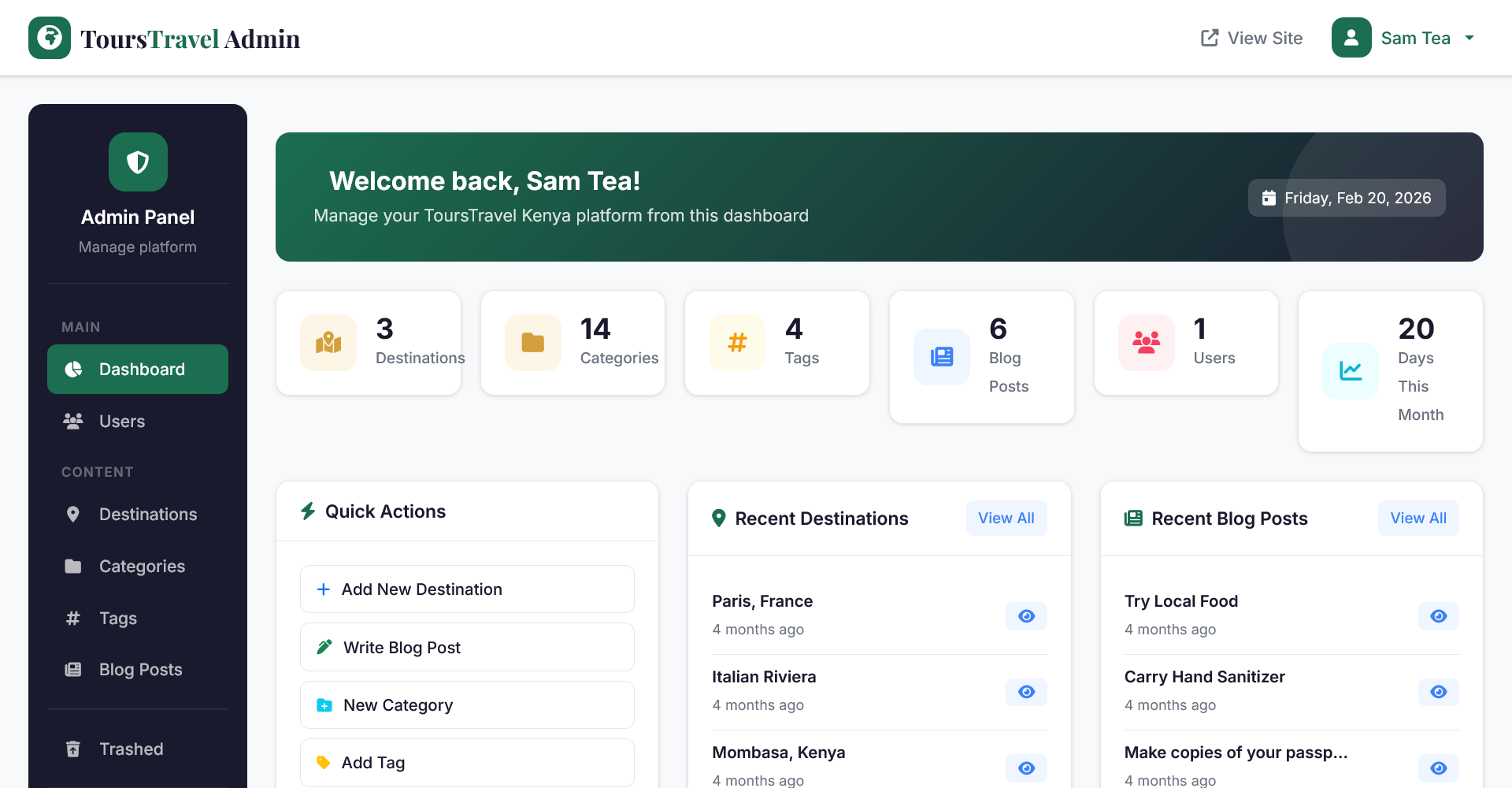Open the Tags count card showing 4
Screen dimensions: 1512x788
(777, 343)
